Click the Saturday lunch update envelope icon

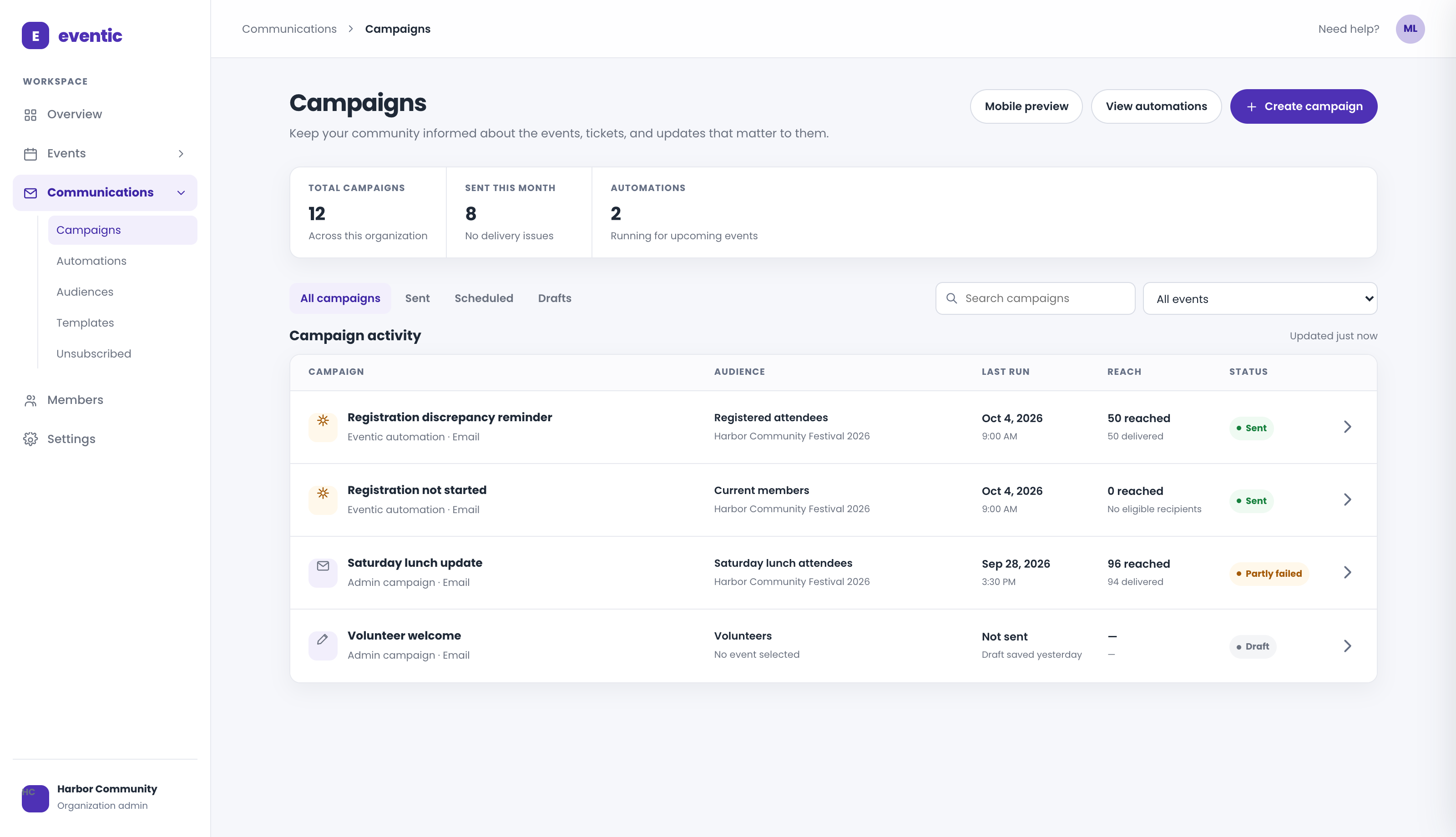coord(323,573)
